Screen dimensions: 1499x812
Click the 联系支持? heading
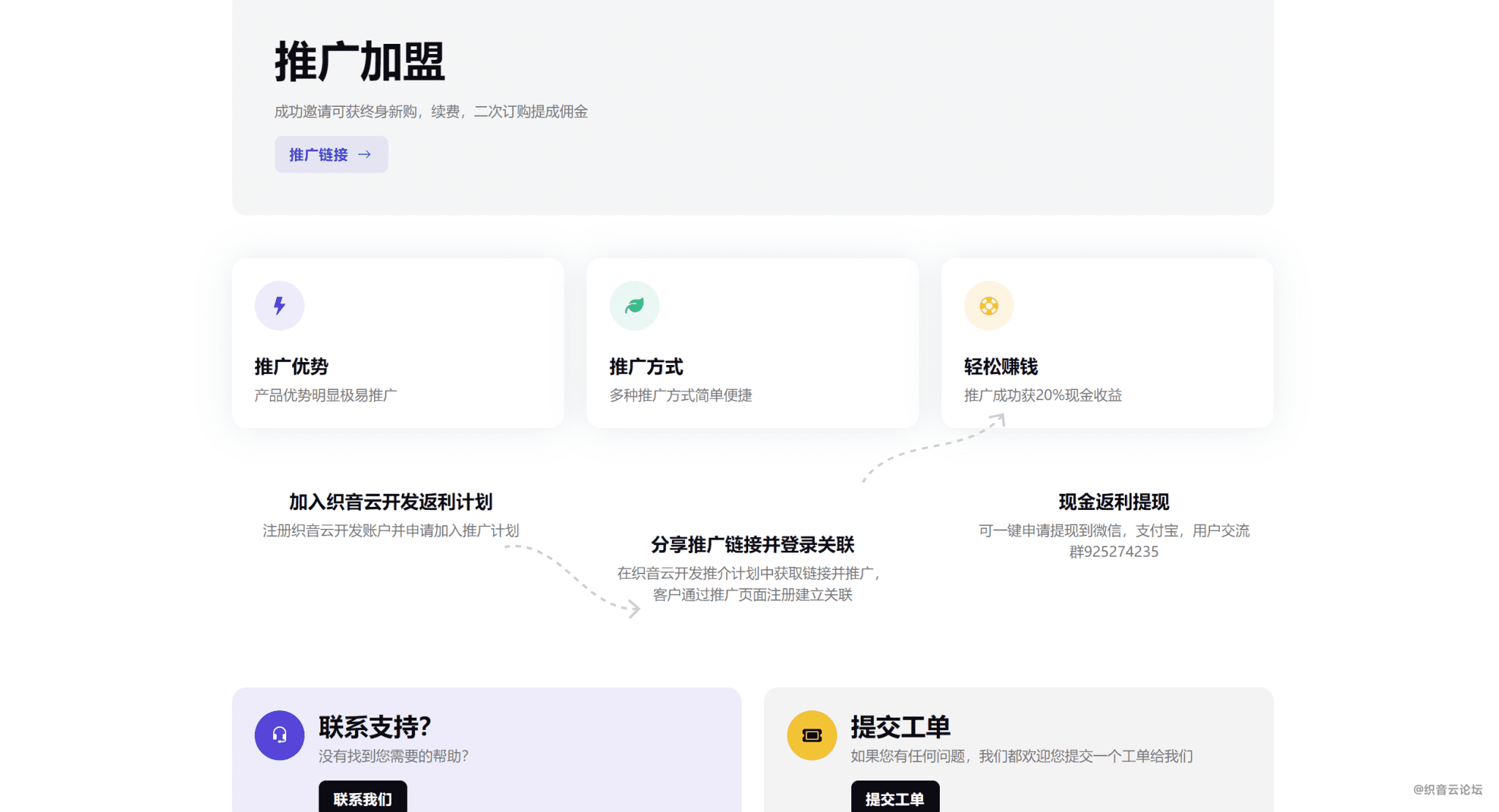[x=374, y=727]
